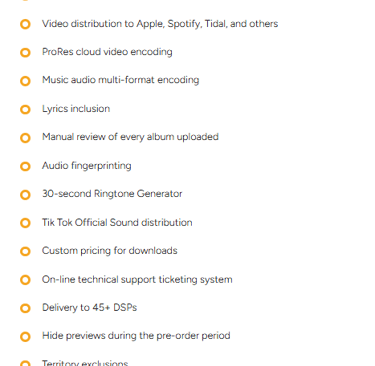Click the circle icon beside Manual review
The height and width of the screenshot is (366, 375).
[x=25, y=138]
